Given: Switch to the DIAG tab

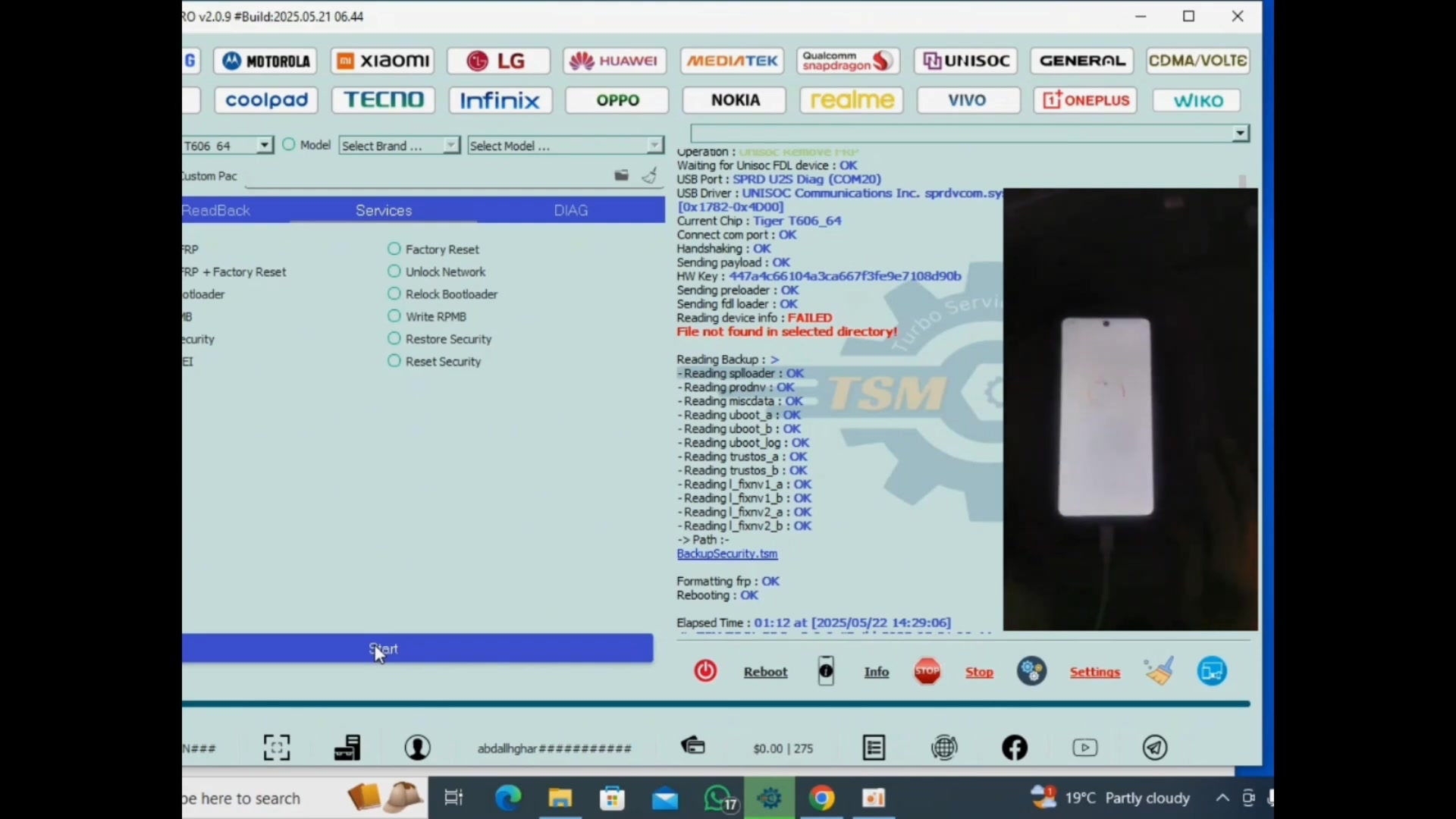Looking at the screenshot, I should [x=571, y=211].
